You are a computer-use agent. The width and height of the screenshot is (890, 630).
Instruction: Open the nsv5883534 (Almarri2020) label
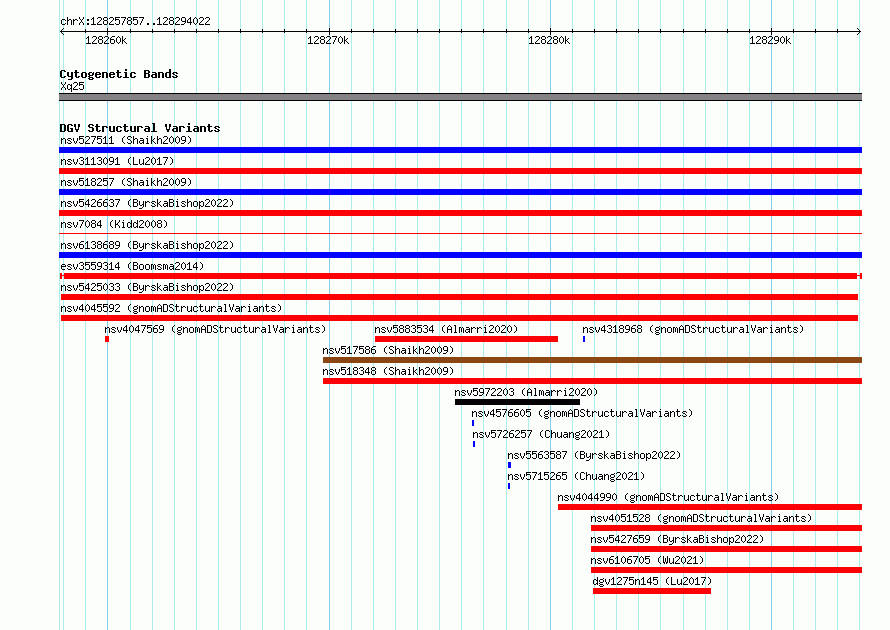446,329
